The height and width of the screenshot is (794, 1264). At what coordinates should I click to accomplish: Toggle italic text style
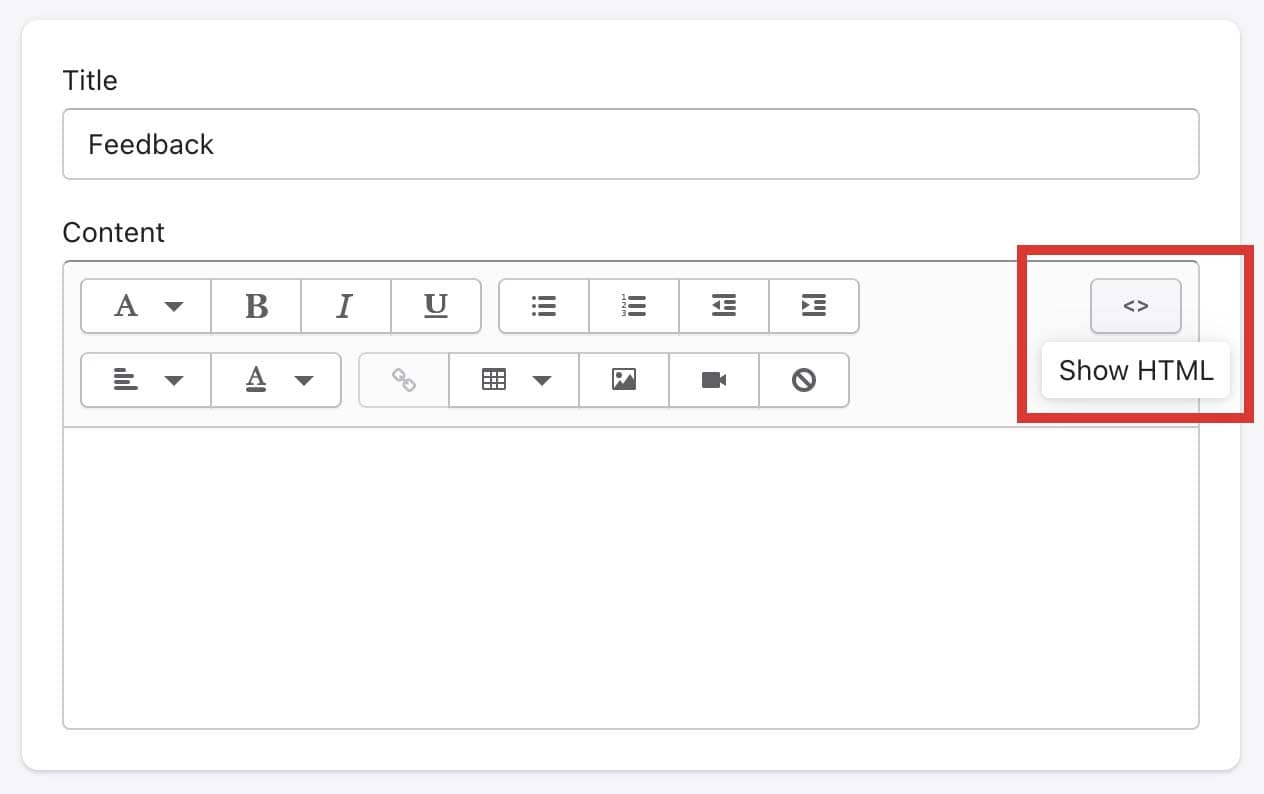[345, 306]
